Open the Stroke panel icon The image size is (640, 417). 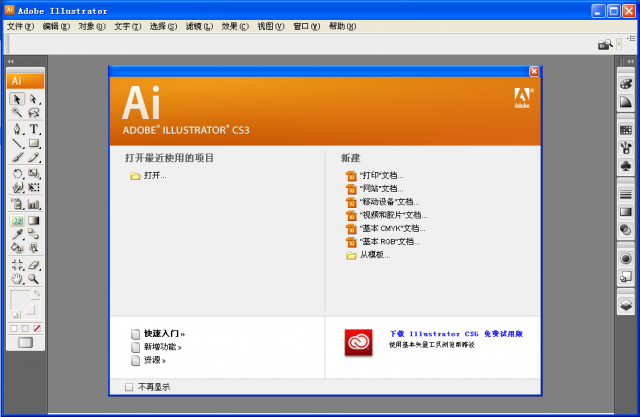626,194
